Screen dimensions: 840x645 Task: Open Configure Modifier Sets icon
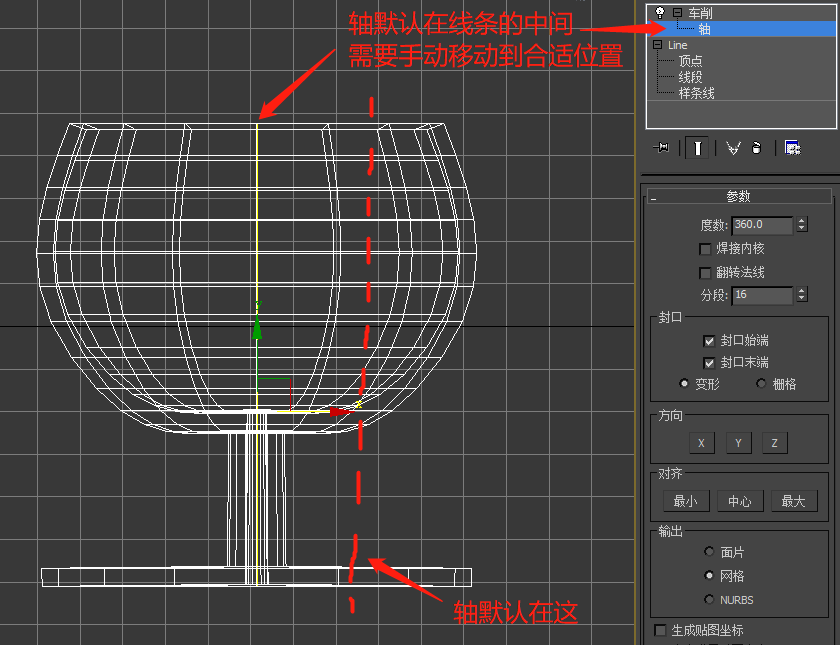pos(792,148)
